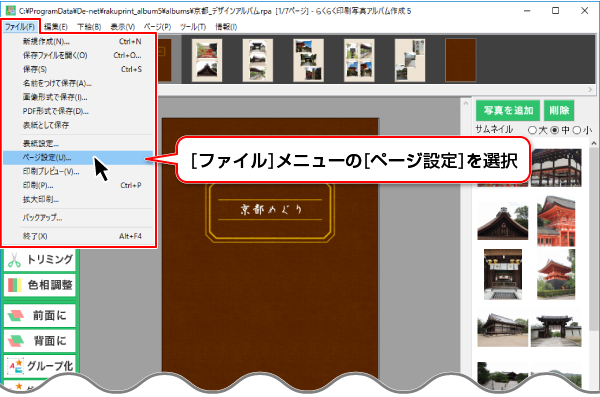
Task: Select page strip thumbnail with three stacked photos
Action: pyautogui.click(x=258, y=60)
